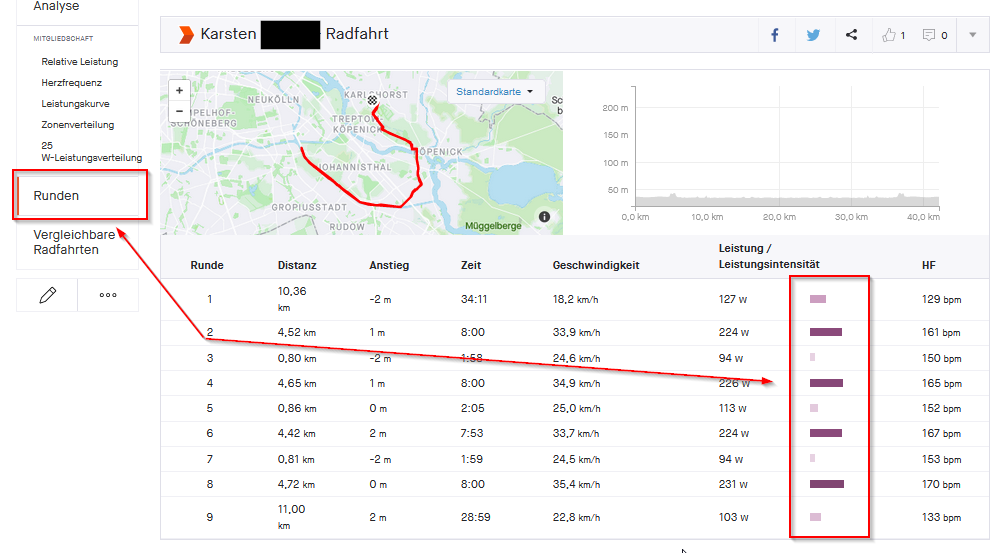This screenshot has width=1001, height=553.
Task: Zoom out on the map
Action: (179, 110)
